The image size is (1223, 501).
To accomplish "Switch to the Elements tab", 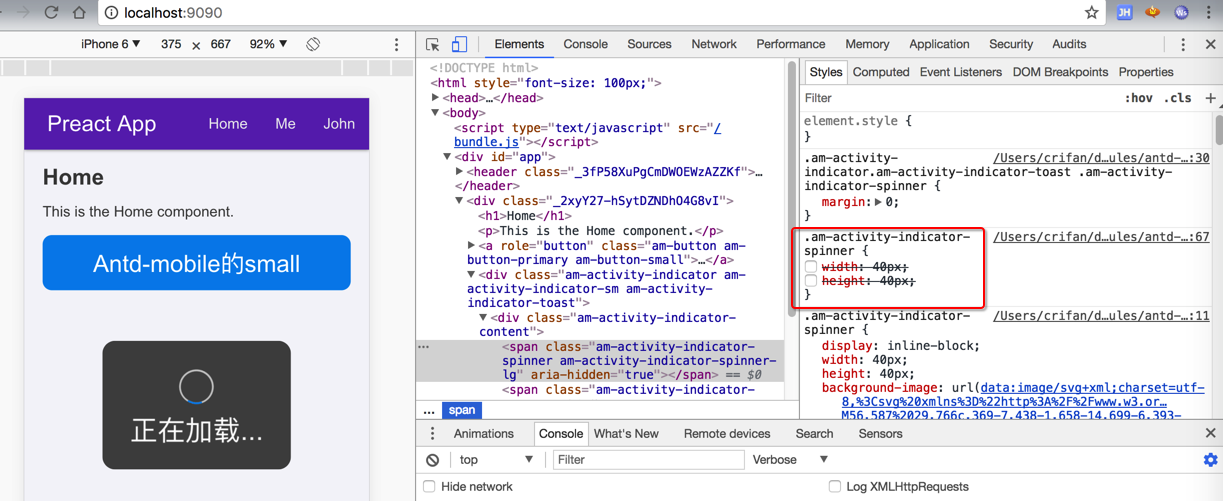I will pos(519,44).
